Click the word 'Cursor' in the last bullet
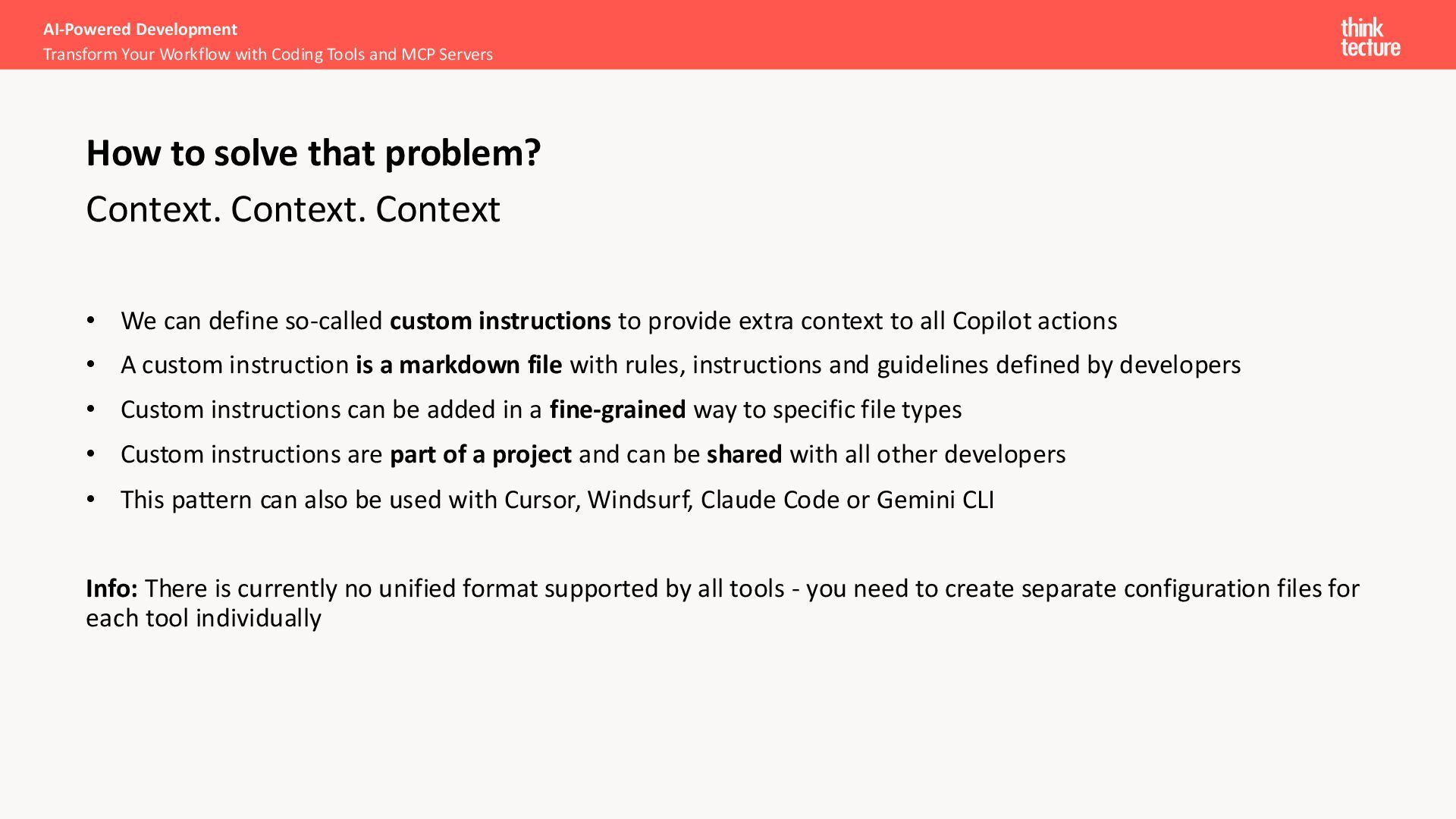The height and width of the screenshot is (819, 1456). point(542,500)
